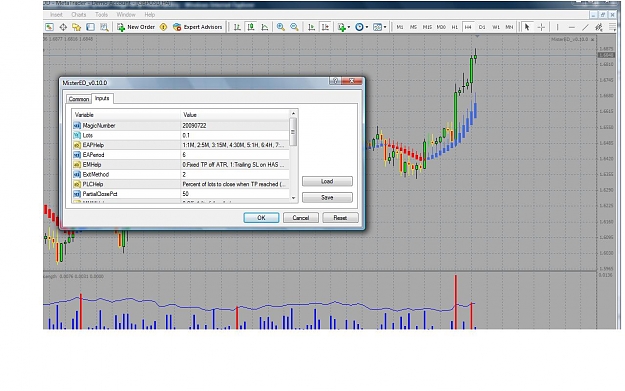
Task: Select the crosshair tool
Action: click(541, 27)
